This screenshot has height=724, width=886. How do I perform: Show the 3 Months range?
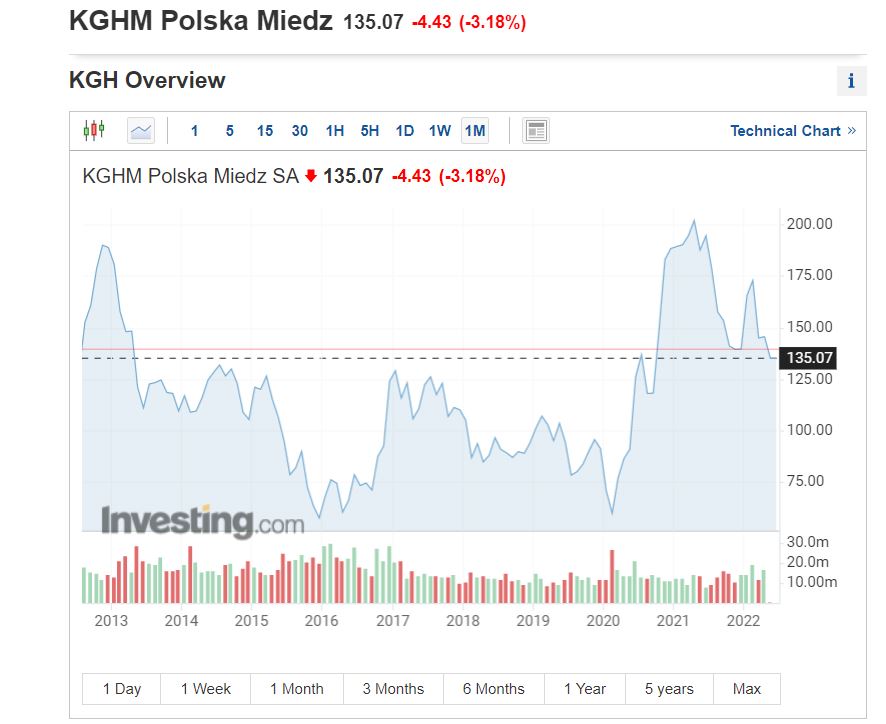pyautogui.click(x=393, y=689)
